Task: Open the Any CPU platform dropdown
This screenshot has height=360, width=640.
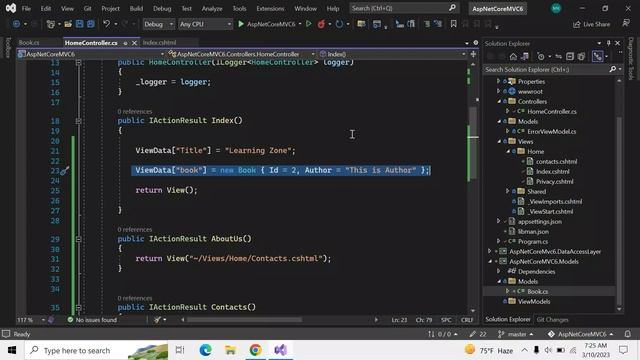Action: 205,24
